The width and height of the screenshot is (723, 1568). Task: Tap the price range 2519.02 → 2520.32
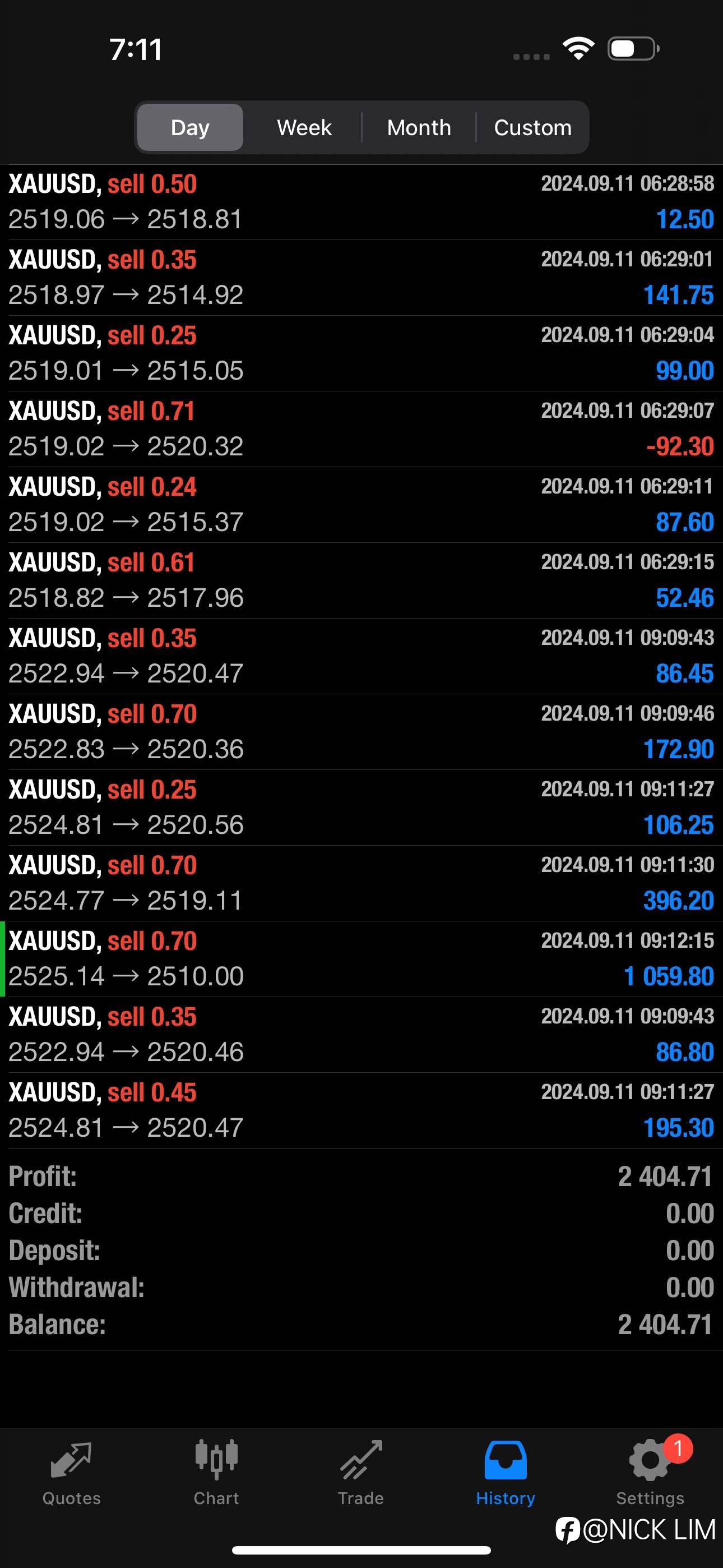tap(126, 447)
